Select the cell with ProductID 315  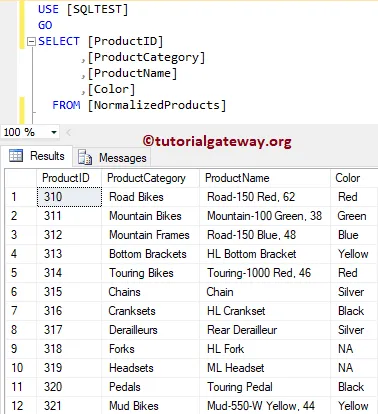click(x=69, y=292)
